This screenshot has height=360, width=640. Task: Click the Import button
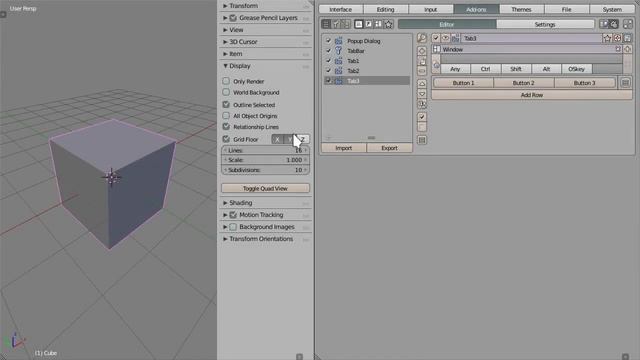(x=344, y=148)
